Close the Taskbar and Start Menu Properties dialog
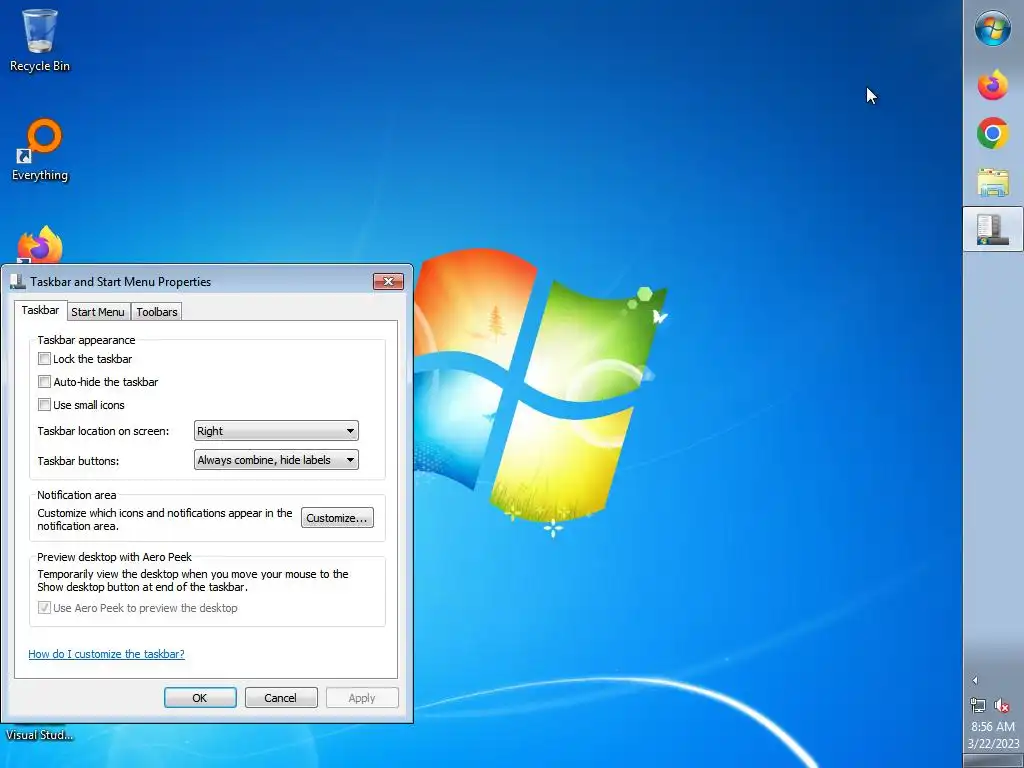Screen dimensions: 1024x768 pyautogui.click(x=388, y=281)
